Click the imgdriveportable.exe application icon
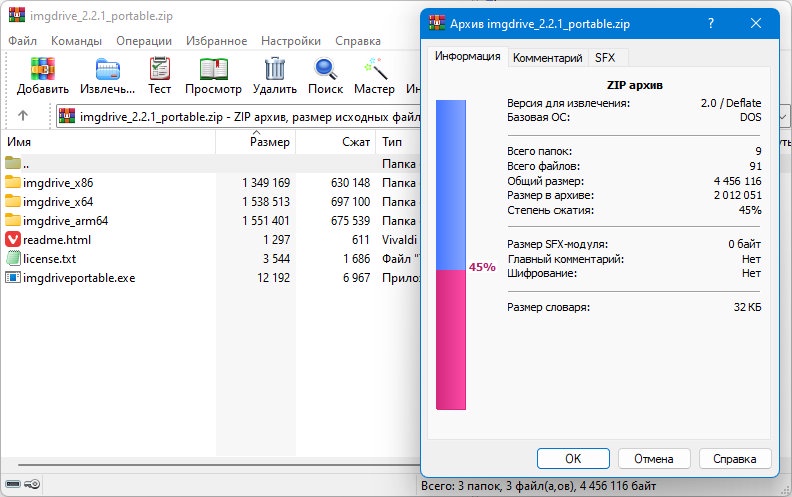 pos(13,277)
